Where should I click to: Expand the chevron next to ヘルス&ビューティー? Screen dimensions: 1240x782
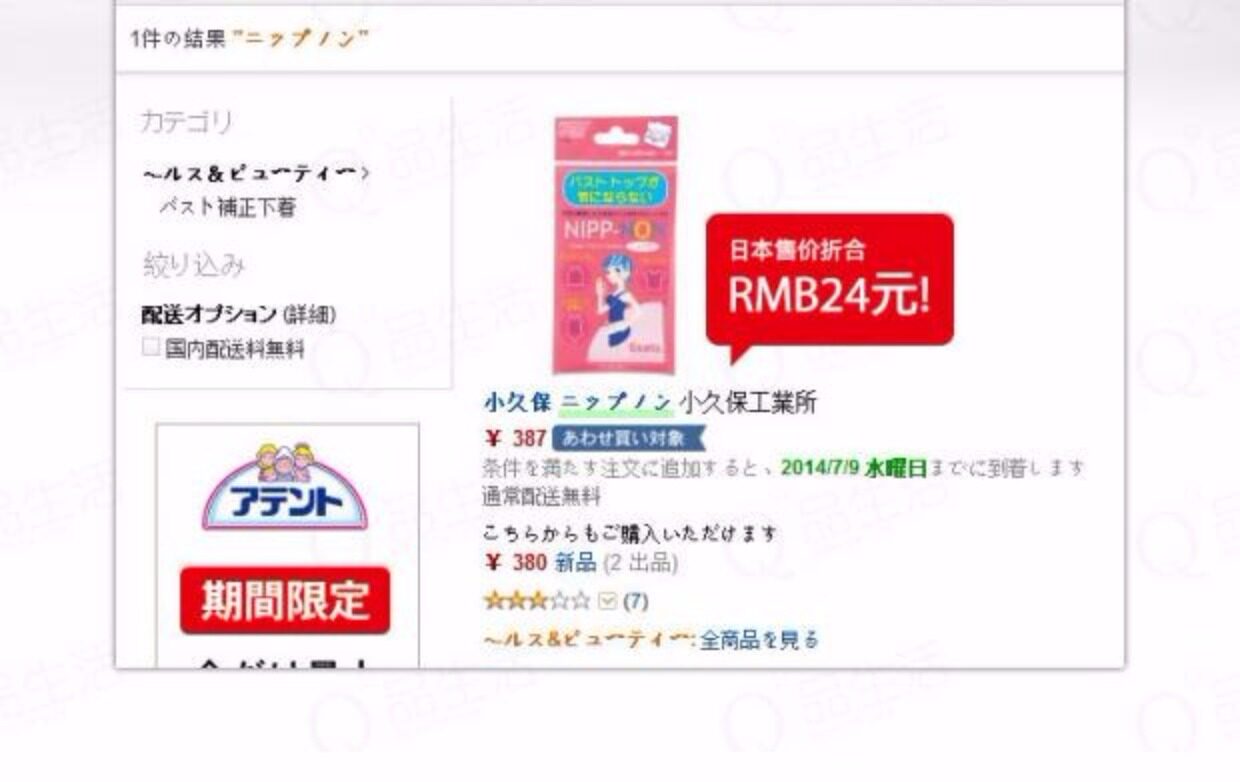click(x=366, y=174)
